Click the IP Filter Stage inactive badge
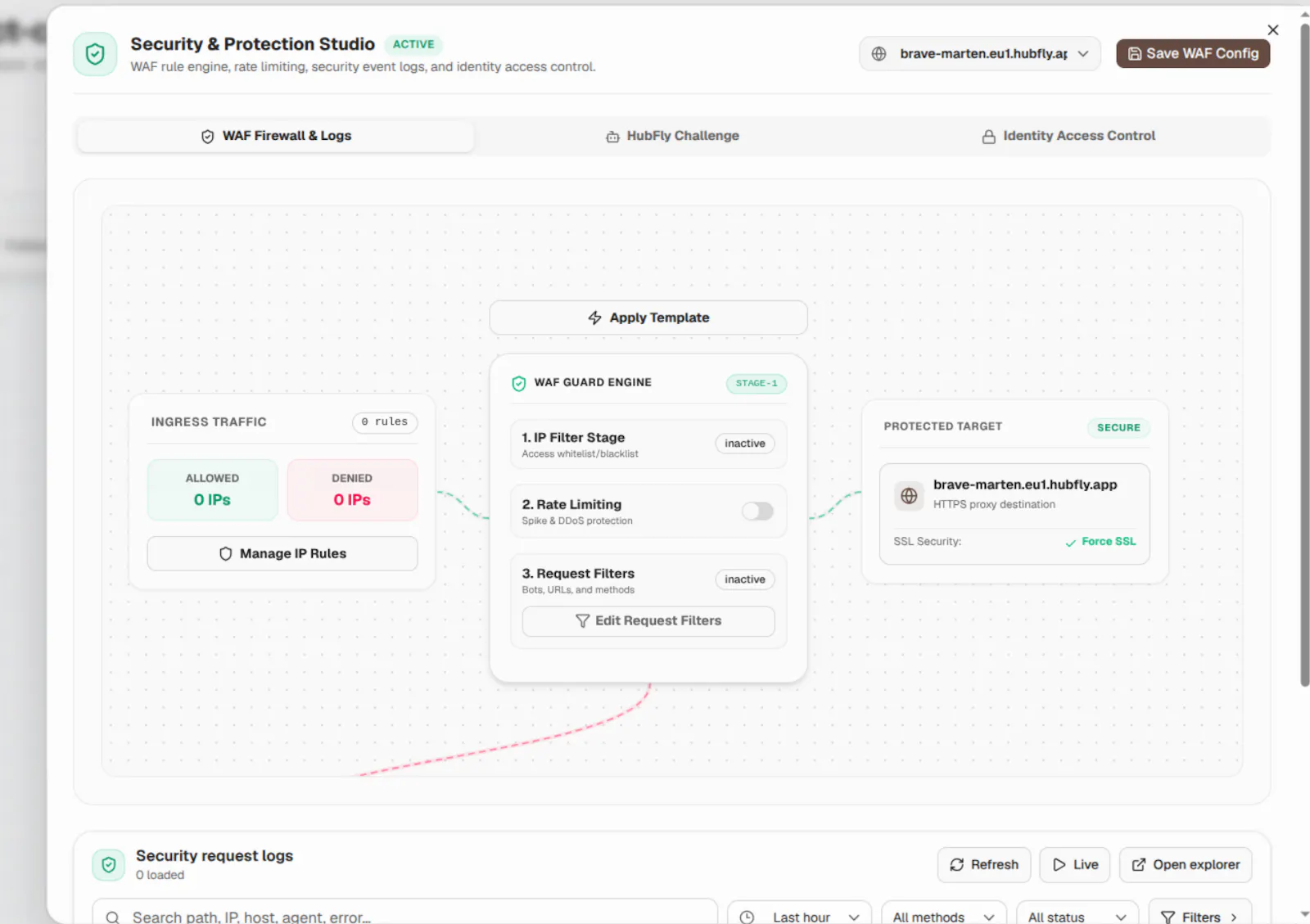 pyautogui.click(x=745, y=444)
